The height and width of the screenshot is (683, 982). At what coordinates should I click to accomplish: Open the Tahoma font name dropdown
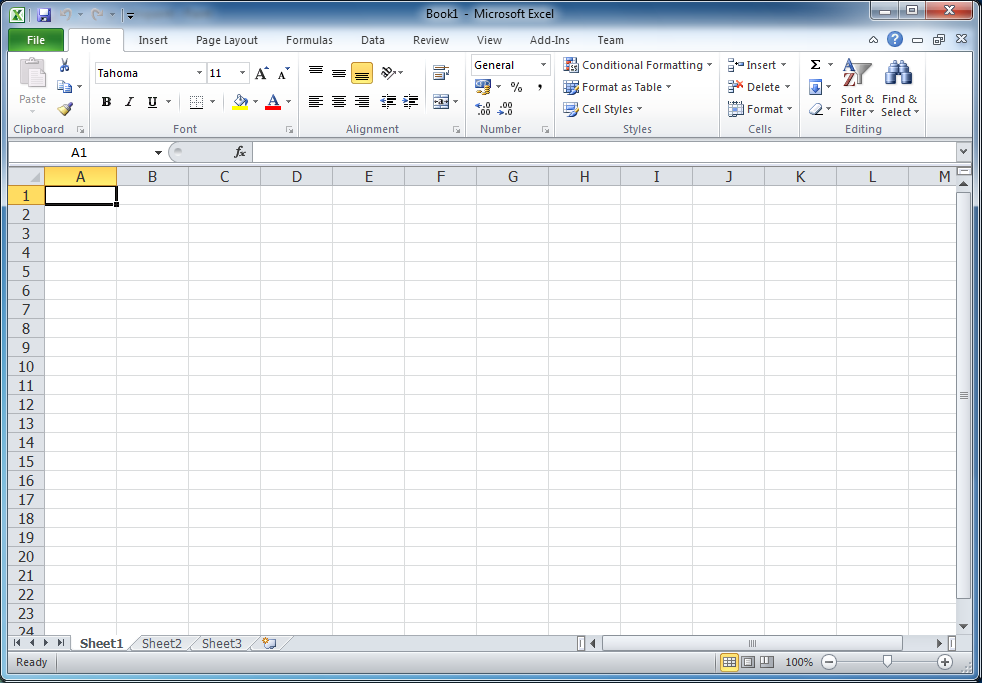[199, 73]
